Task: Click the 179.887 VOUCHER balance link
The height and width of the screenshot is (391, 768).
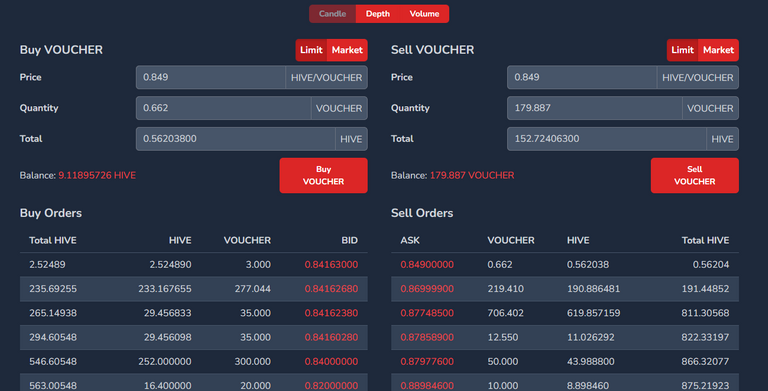Action: tap(472, 175)
